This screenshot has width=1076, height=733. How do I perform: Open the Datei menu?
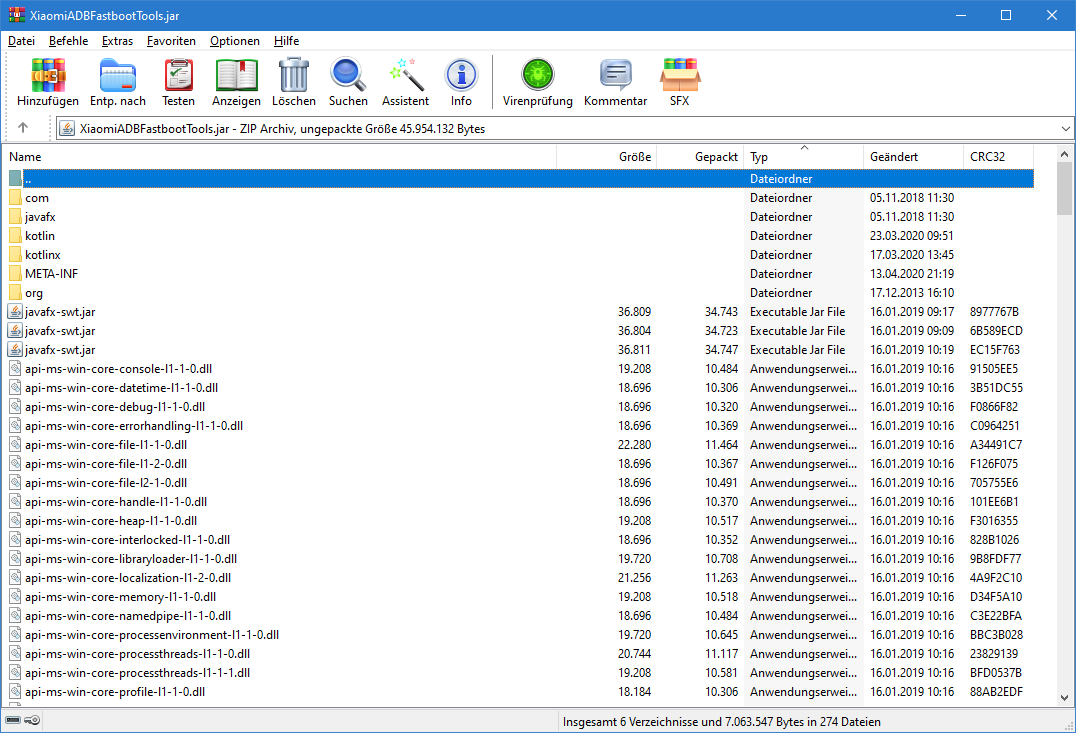point(21,41)
